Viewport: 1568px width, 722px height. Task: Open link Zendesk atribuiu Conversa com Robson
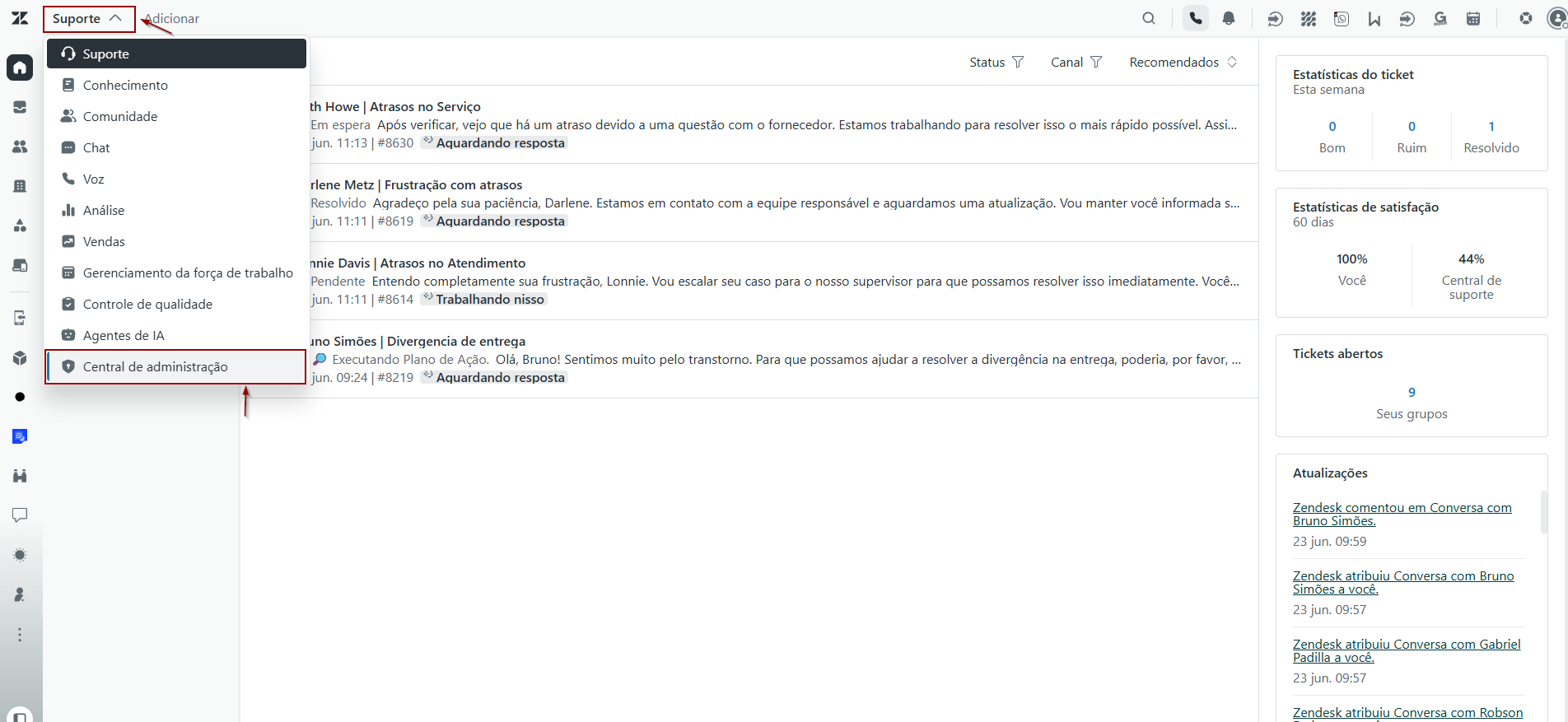tap(1407, 713)
